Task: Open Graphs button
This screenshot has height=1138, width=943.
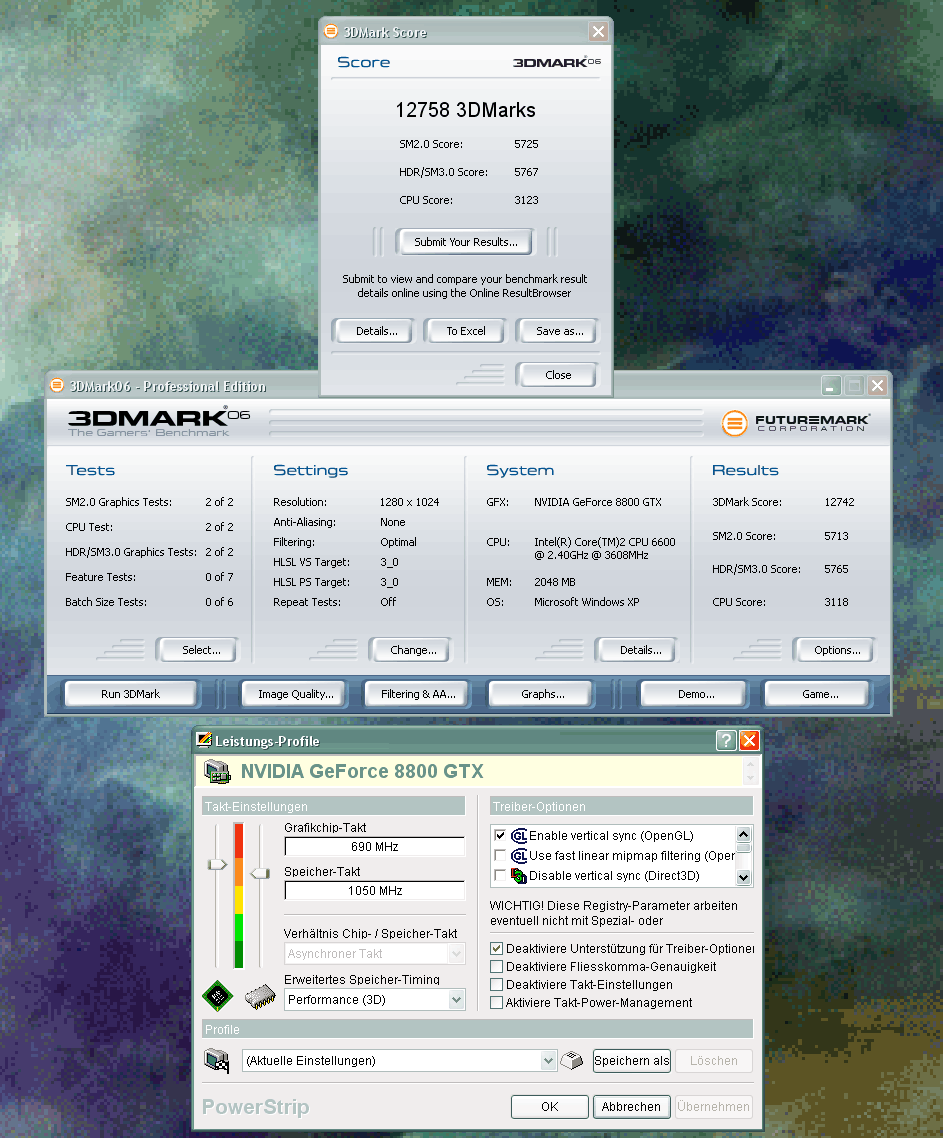Action: pyautogui.click(x=542, y=694)
